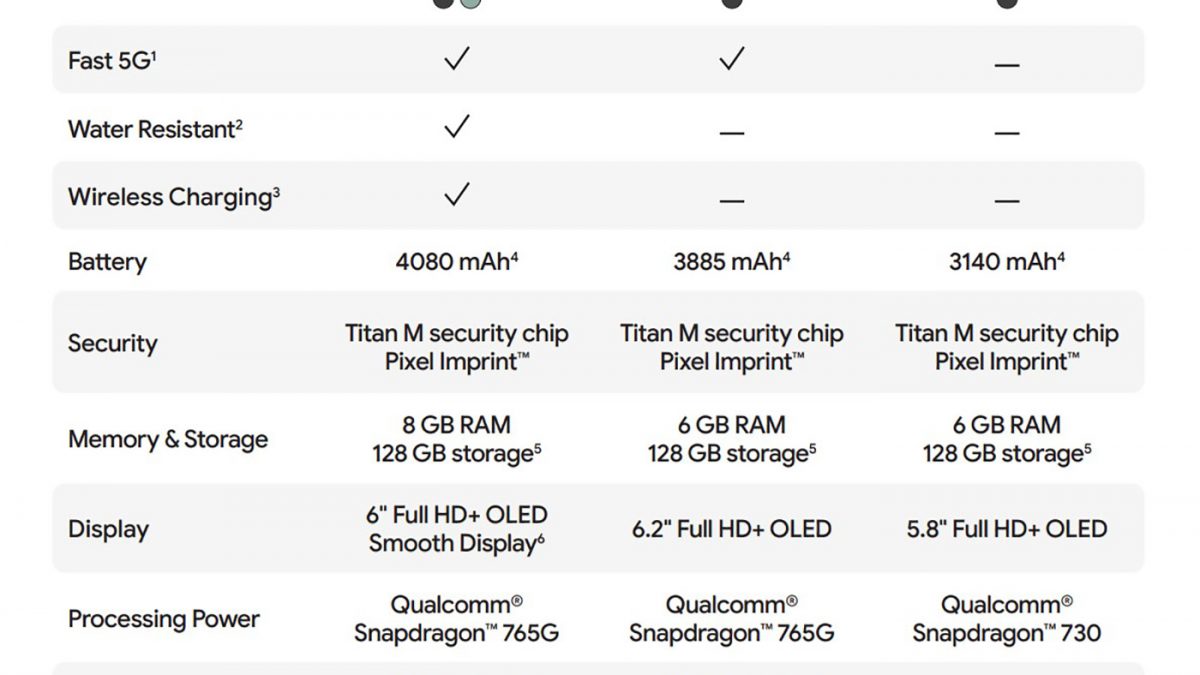Click Wireless Charging dash for third phone
This screenshot has height=675, width=1200.
point(1007,200)
